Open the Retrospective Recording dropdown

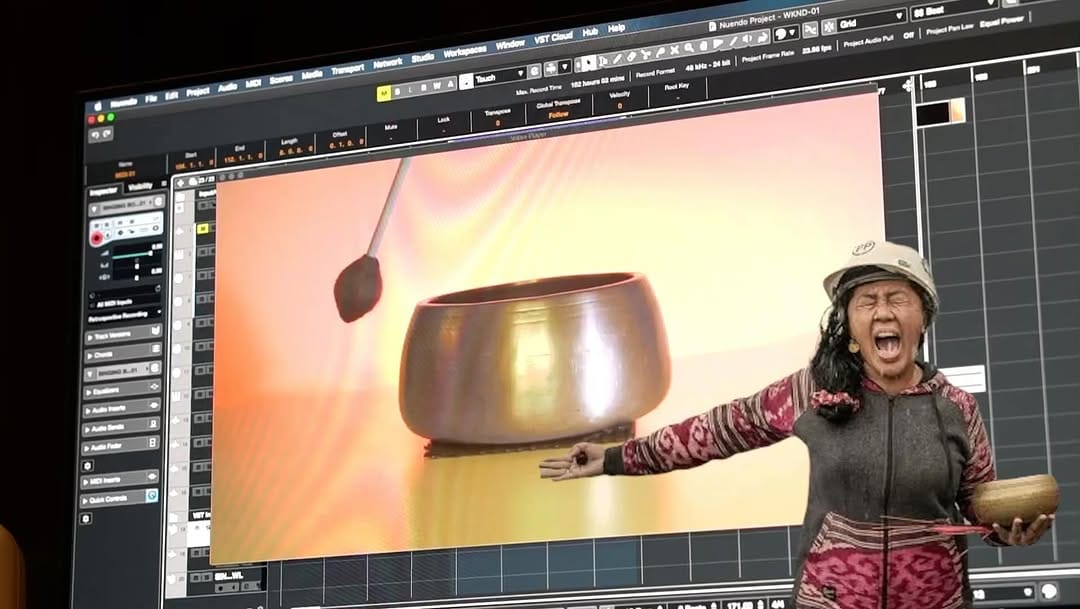(125, 316)
